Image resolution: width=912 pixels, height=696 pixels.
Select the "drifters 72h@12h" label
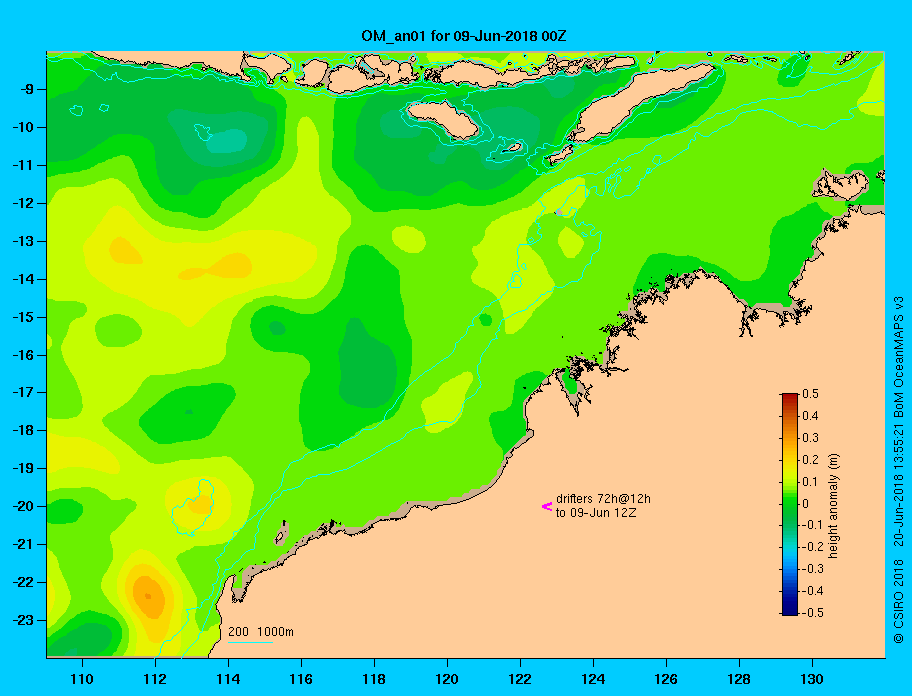603,499
